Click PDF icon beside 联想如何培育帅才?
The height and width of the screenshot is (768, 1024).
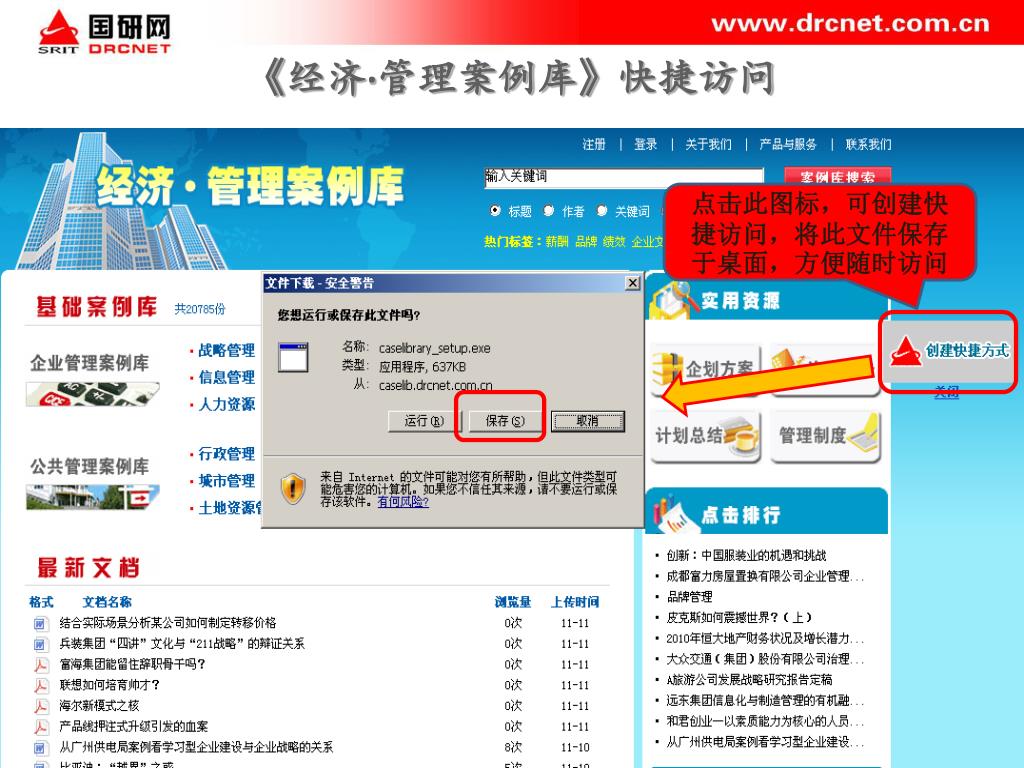(x=40, y=686)
